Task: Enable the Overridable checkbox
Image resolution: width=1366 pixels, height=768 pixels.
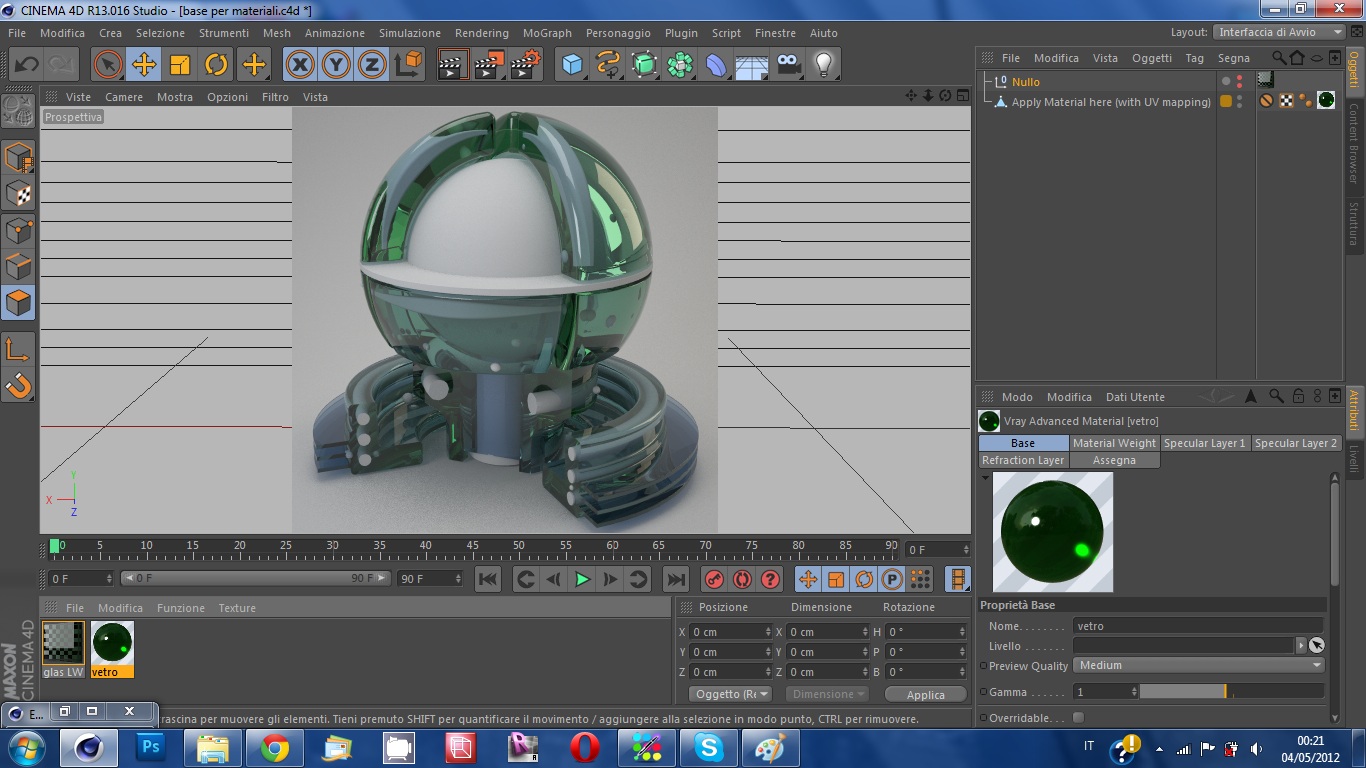Action: [1078, 718]
